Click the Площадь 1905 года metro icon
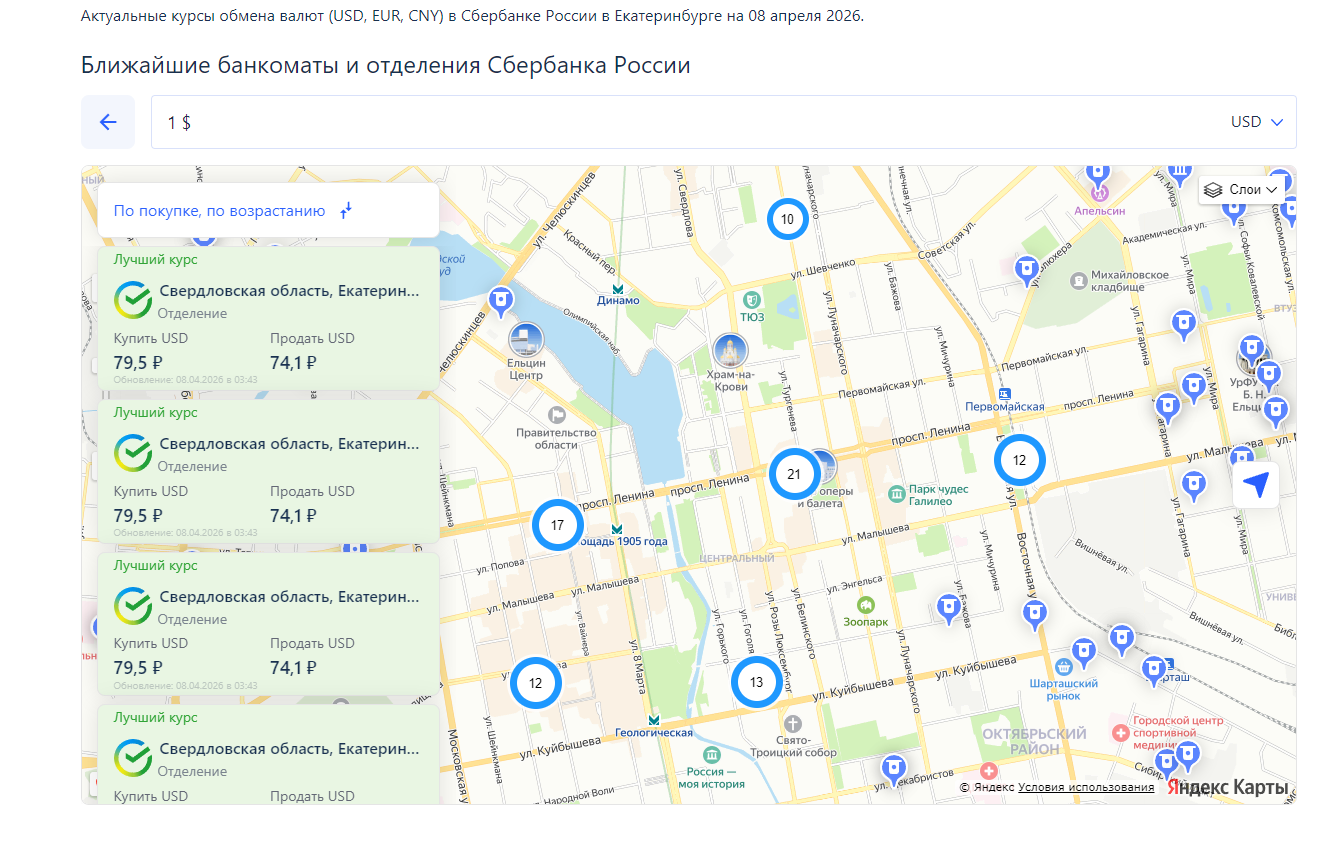 [617, 527]
